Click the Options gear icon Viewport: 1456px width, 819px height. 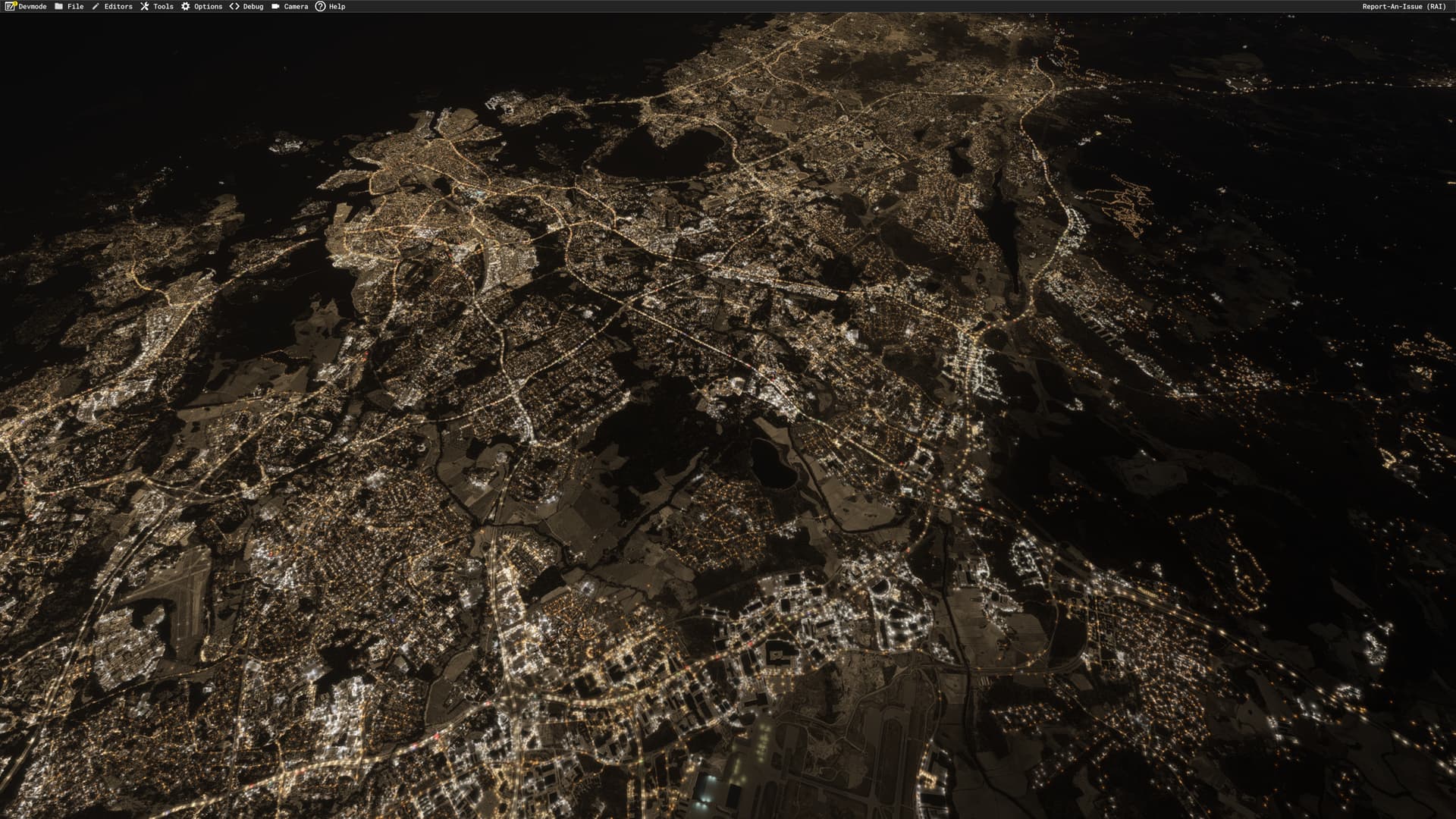[186, 6]
